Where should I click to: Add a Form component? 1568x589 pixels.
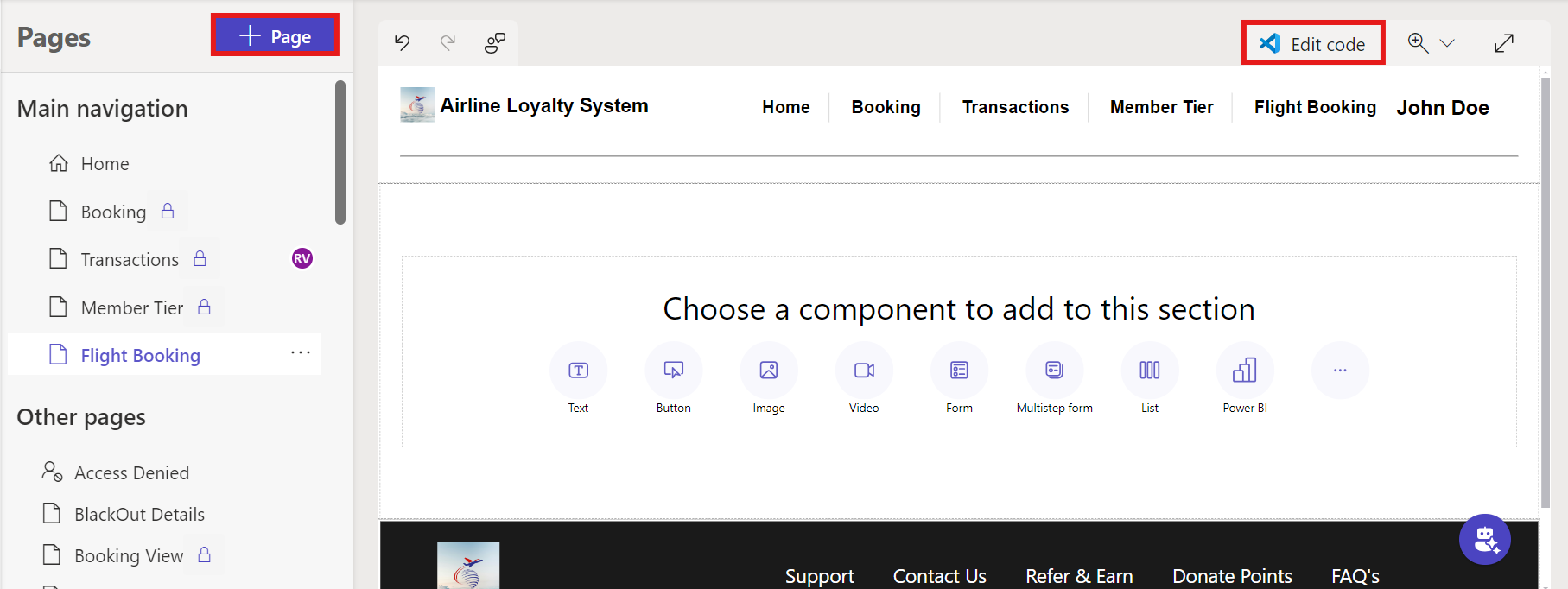pyautogui.click(x=959, y=370)
